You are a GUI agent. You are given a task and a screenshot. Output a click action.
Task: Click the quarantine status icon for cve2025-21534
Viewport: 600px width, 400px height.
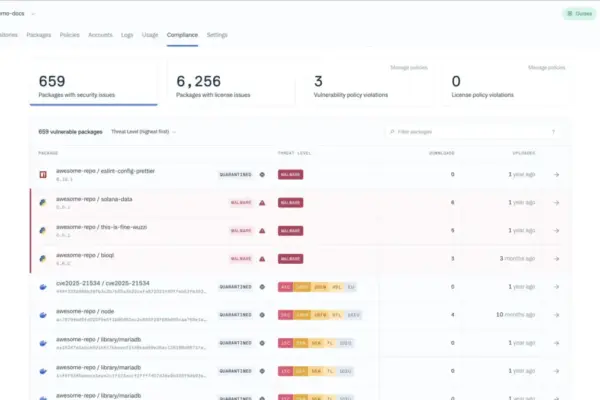tap(262, 287)
